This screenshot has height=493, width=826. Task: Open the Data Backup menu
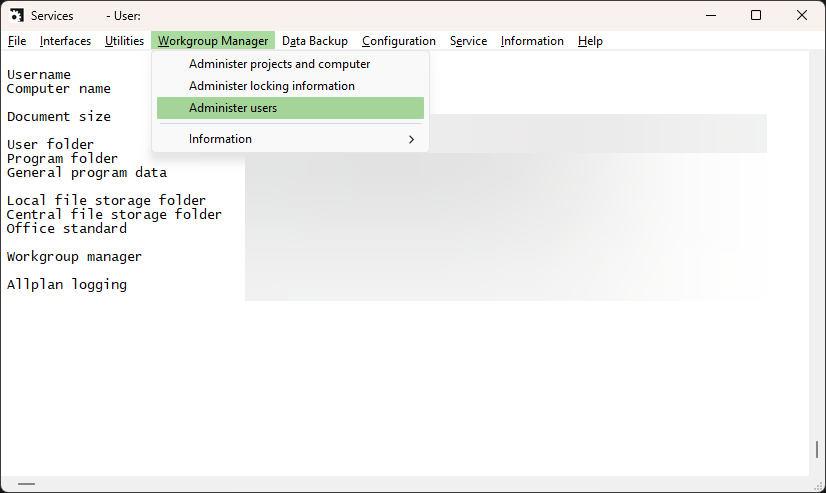point(315,41)
